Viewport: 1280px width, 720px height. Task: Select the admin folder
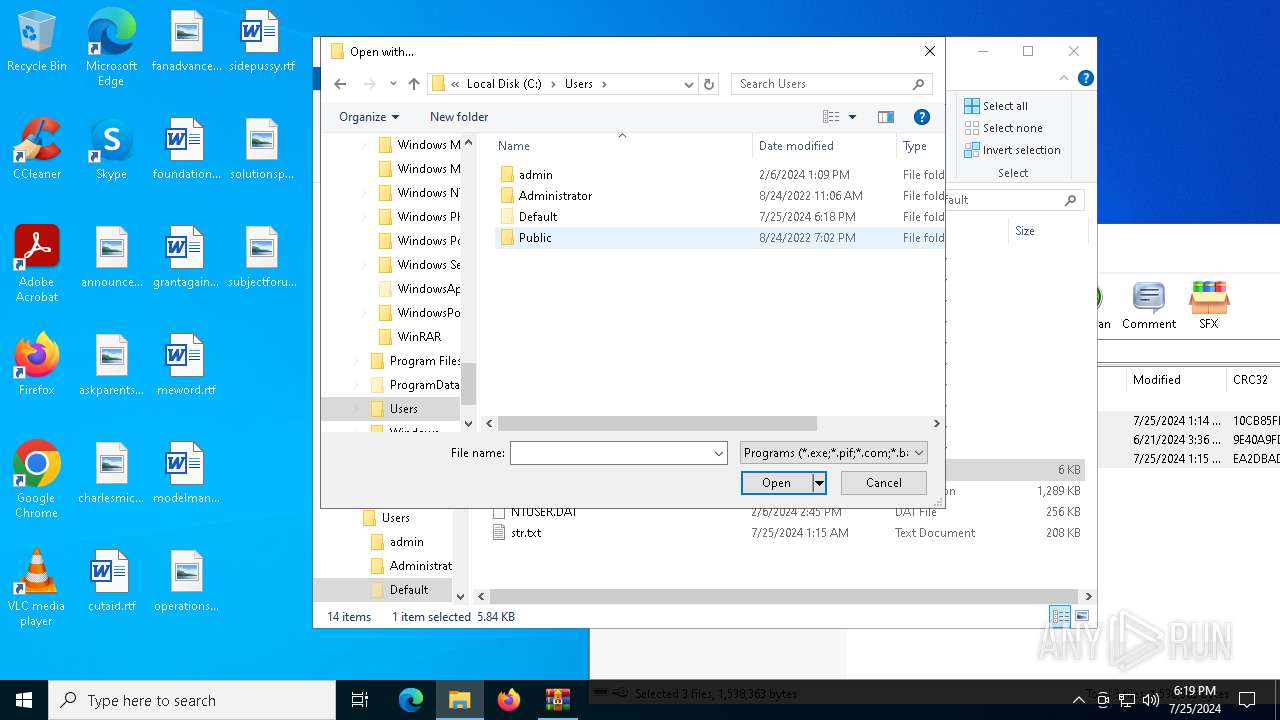[x=536, y=175]
